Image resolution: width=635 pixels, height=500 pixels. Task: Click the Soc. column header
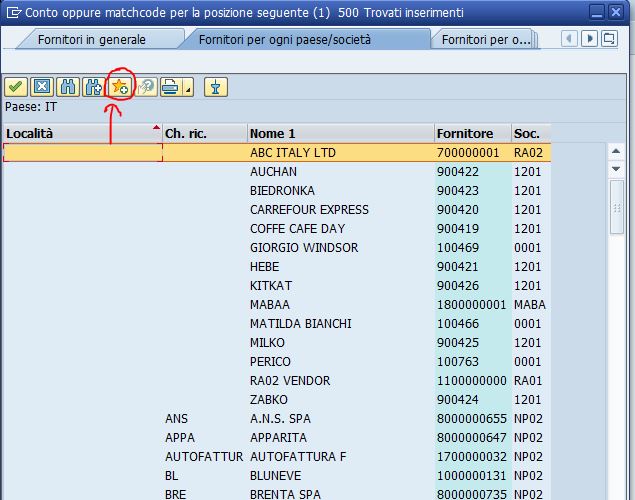[531, 134]
